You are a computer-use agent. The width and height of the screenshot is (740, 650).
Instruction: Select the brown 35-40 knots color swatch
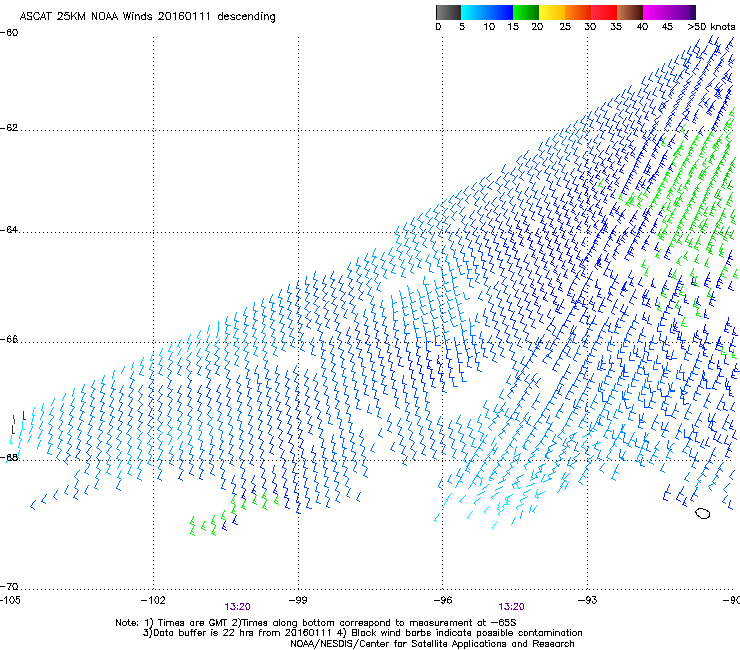(x=630, y=12)
